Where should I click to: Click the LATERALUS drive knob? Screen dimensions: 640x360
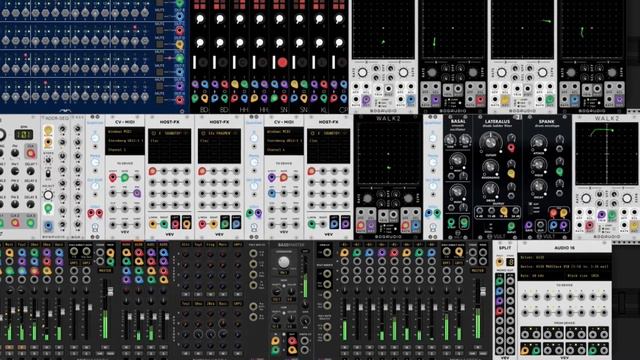coord(489,189)
